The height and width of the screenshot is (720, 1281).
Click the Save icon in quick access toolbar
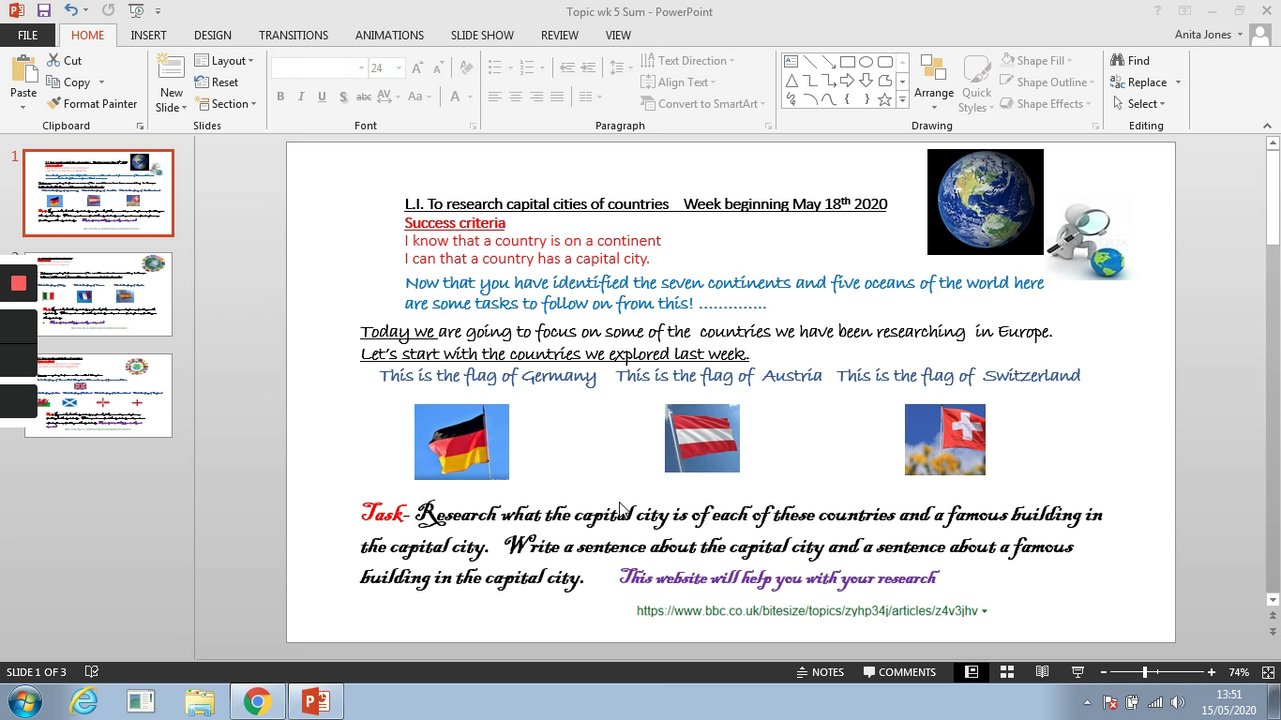(x=43, y=11)
